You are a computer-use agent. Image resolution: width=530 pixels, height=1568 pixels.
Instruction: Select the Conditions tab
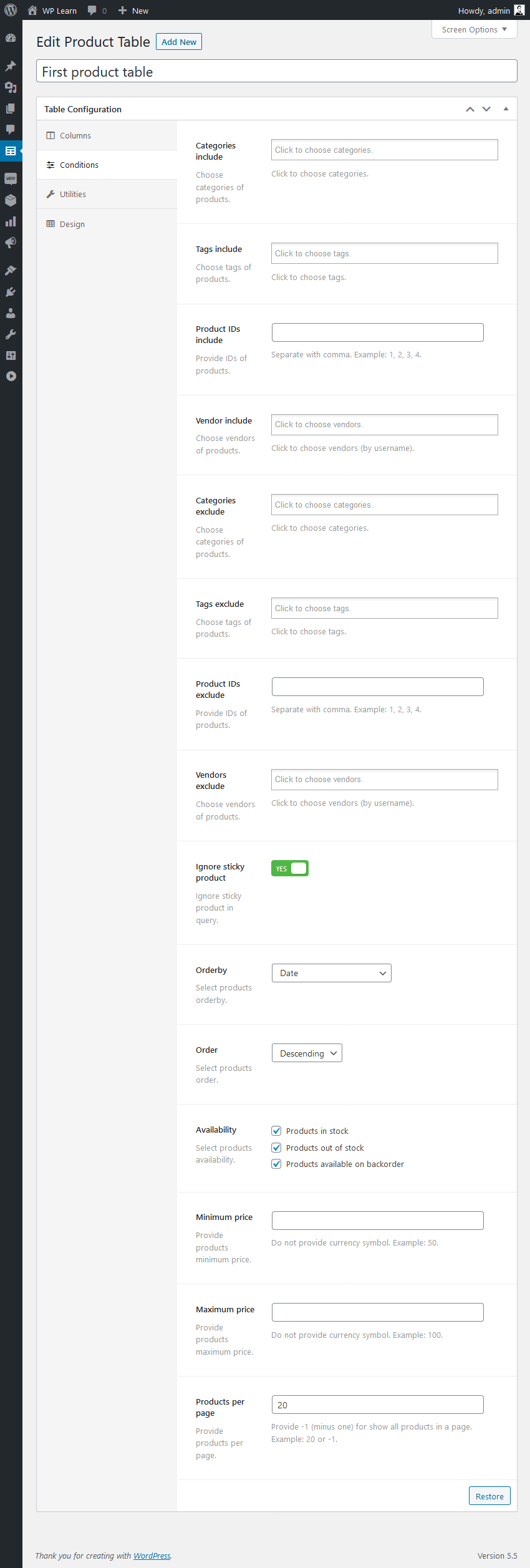(x=107, y=165)
